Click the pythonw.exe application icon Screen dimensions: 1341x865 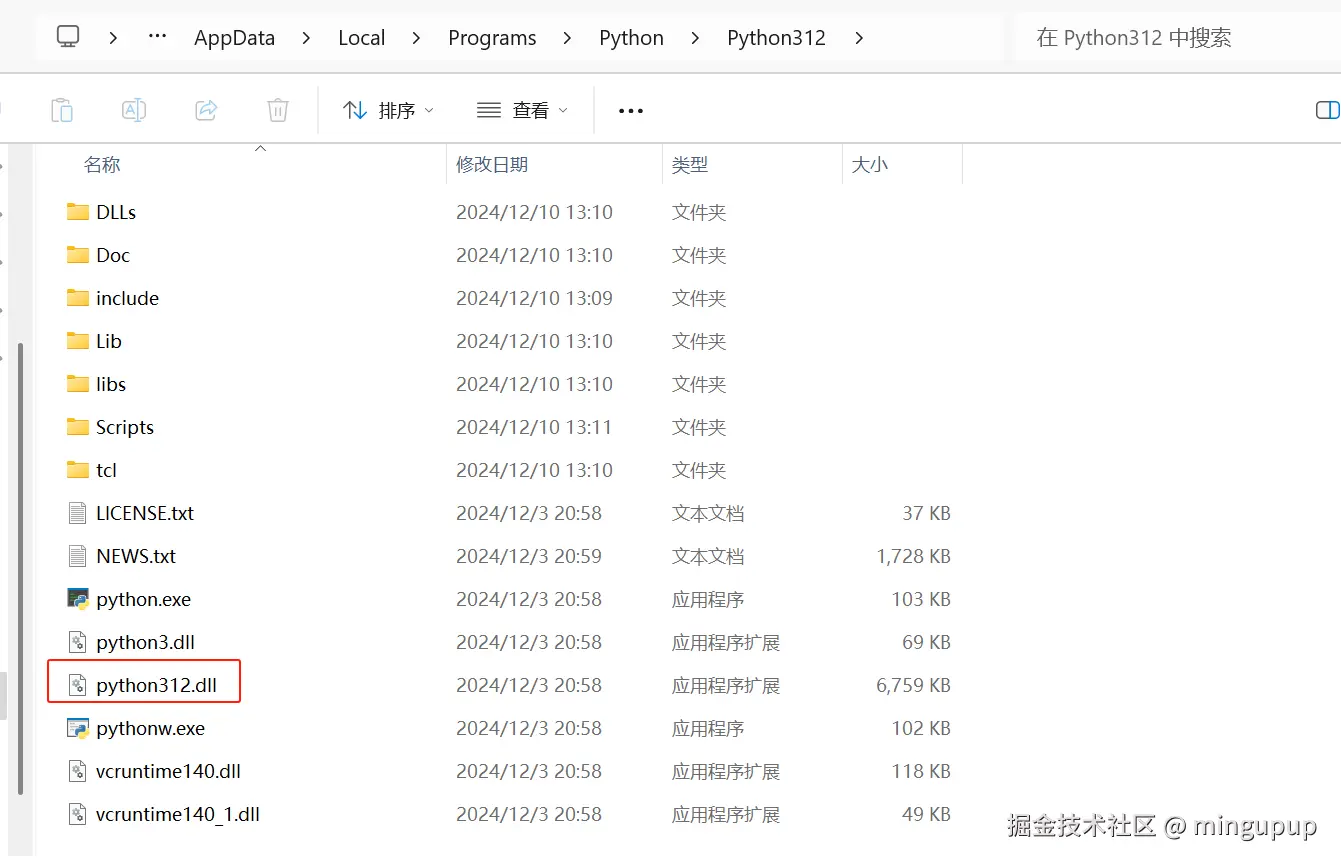click(78, 728)
